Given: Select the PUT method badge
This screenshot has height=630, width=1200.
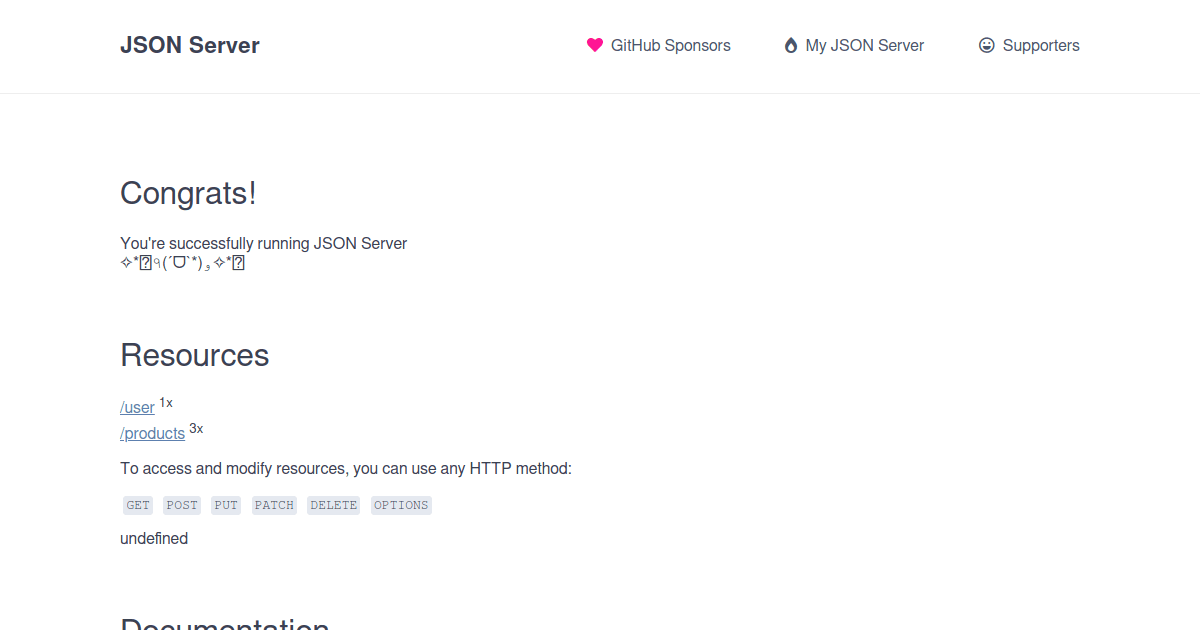Looking at the screenshot, I should click(x=225, y=505).
